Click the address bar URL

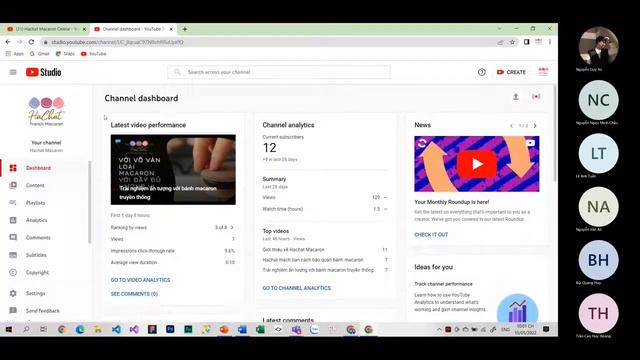118,42
